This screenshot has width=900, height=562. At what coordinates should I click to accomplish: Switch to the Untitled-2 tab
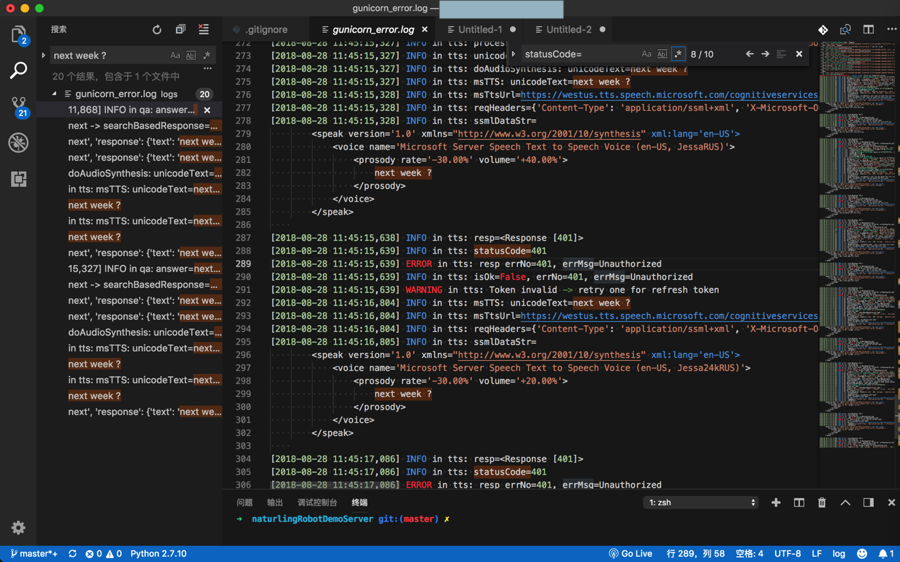click(x=567, y=30)
